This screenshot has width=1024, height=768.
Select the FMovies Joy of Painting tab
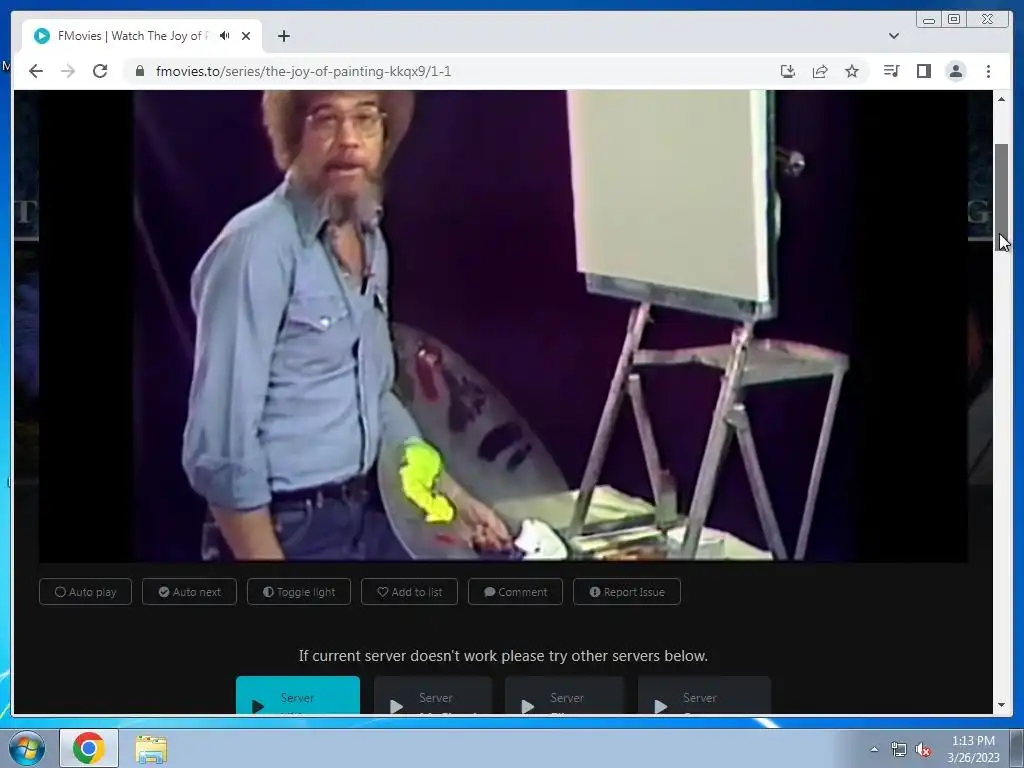[142, 36]
